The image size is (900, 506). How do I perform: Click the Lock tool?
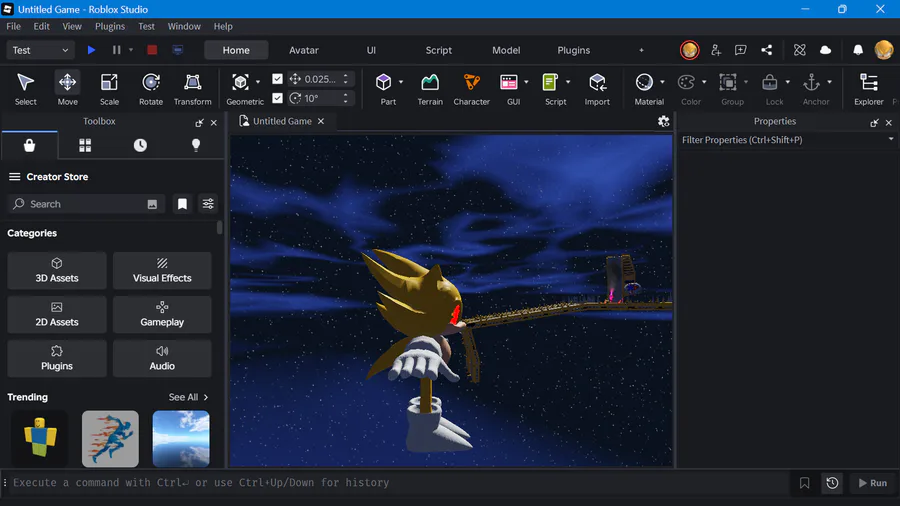(770, 82)
